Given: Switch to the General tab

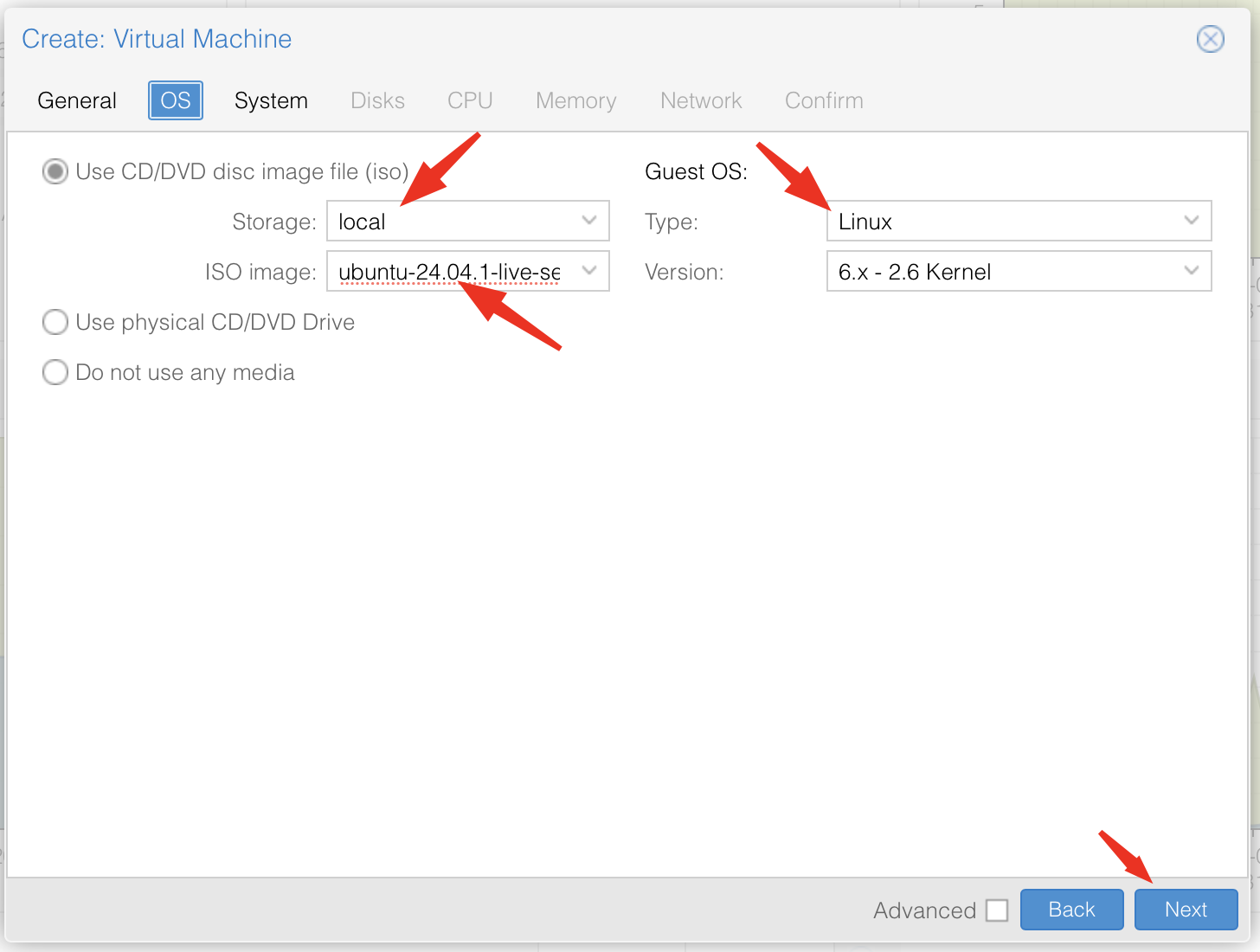Looking at the screenshot, I should [x=77, y=100].
